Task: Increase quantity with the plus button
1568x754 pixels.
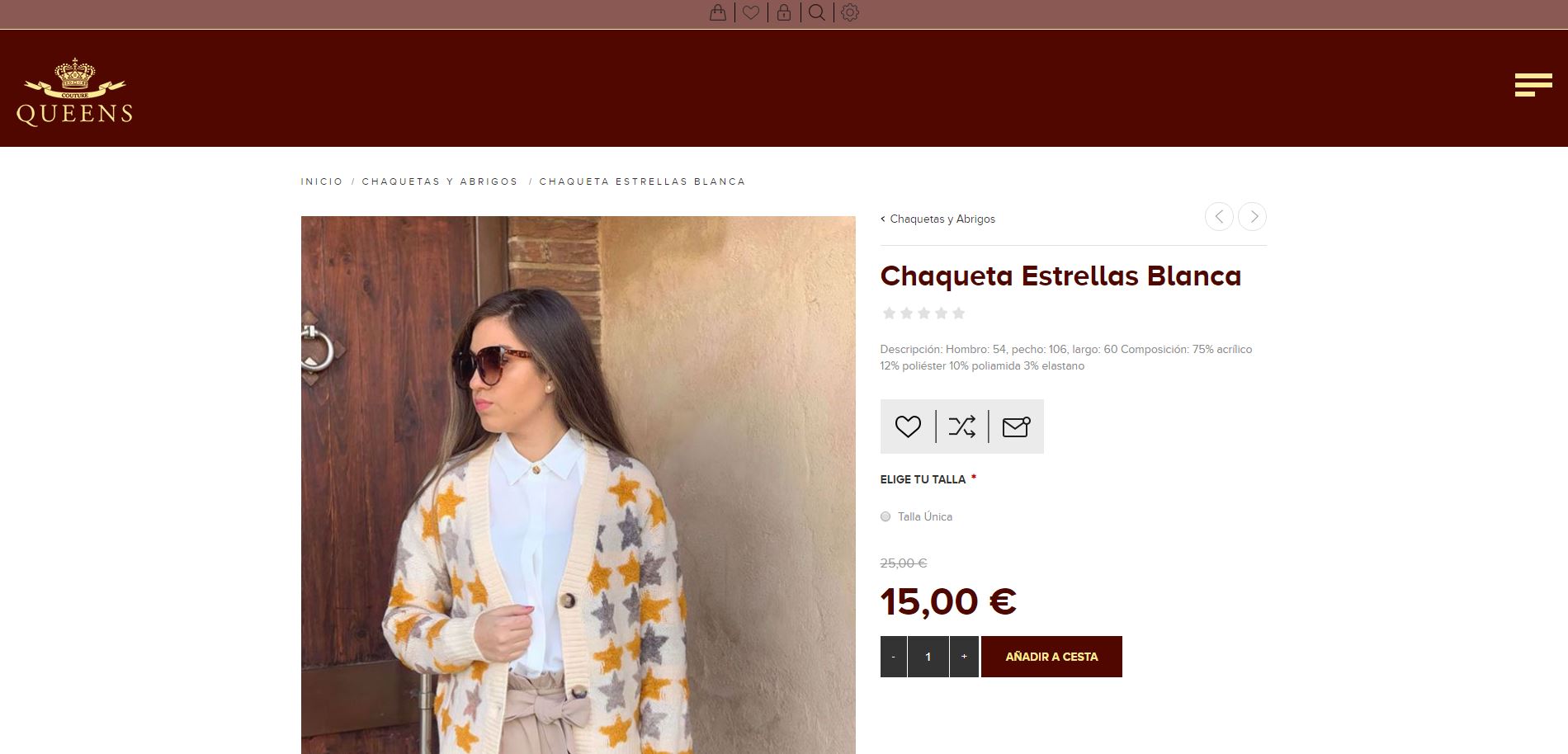Action: 964,657
